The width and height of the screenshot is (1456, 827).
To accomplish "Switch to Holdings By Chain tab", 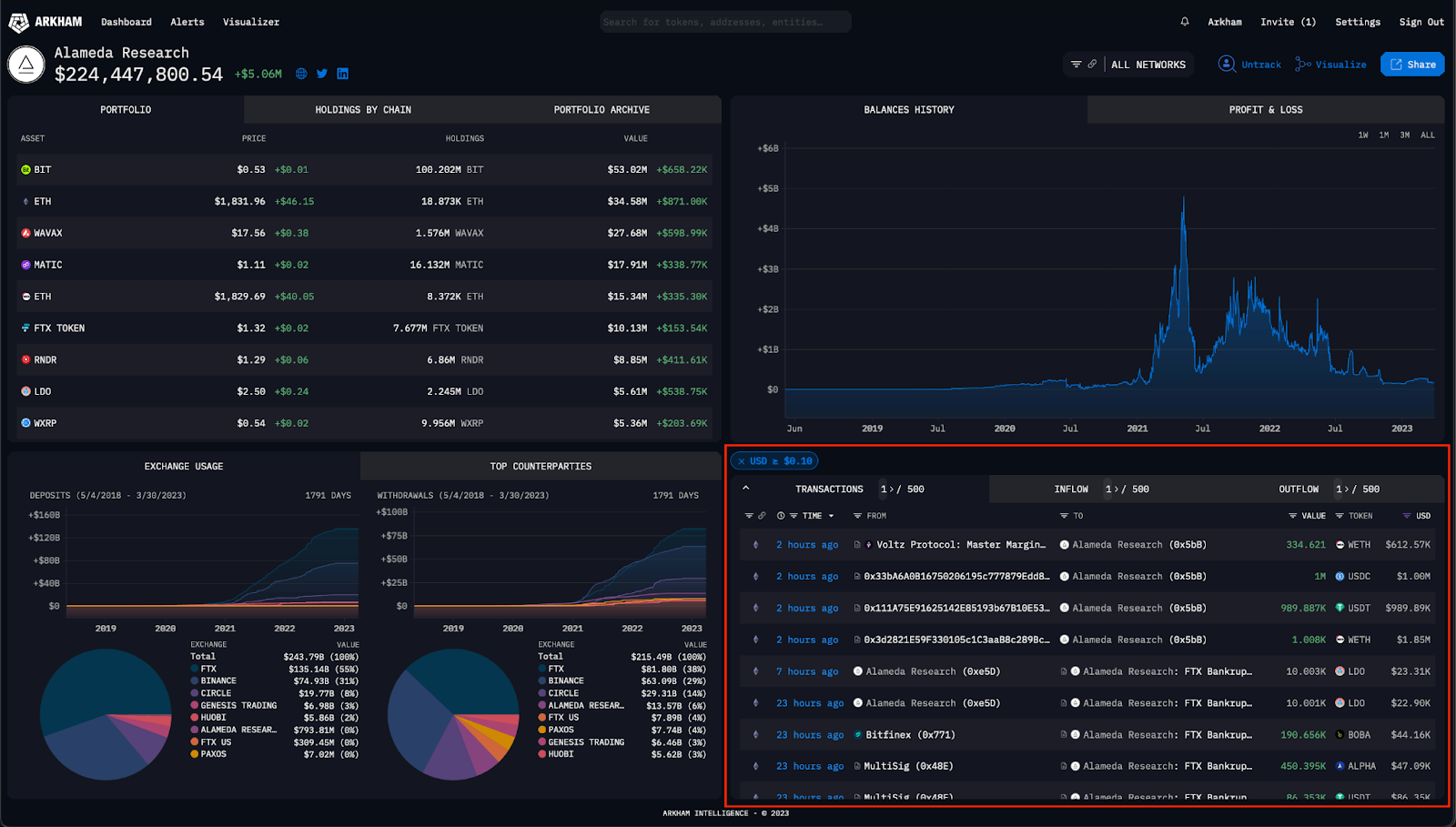I will [x=363, y=110].
